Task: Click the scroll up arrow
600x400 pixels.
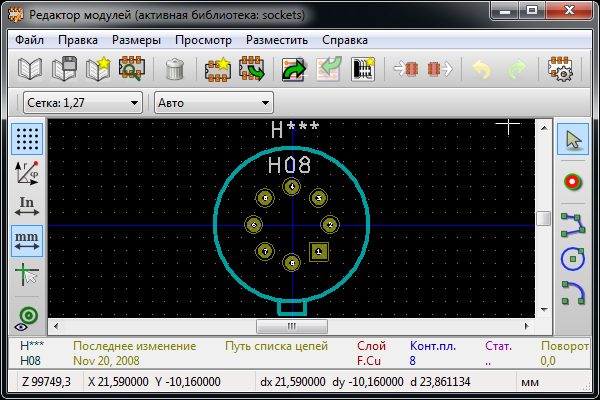Action: [x=544, y=128]
